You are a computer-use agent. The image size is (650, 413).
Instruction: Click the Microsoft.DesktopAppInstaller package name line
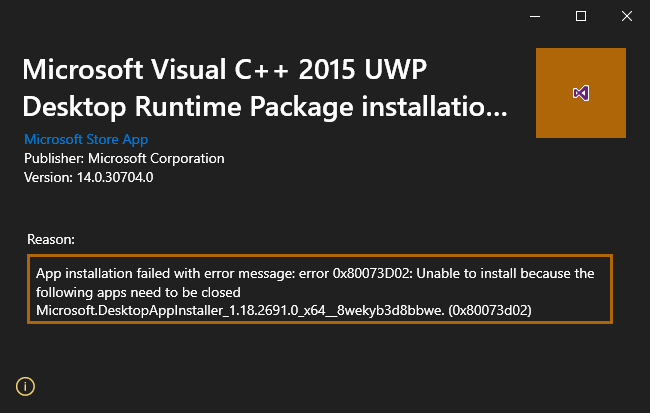(240, 311)
